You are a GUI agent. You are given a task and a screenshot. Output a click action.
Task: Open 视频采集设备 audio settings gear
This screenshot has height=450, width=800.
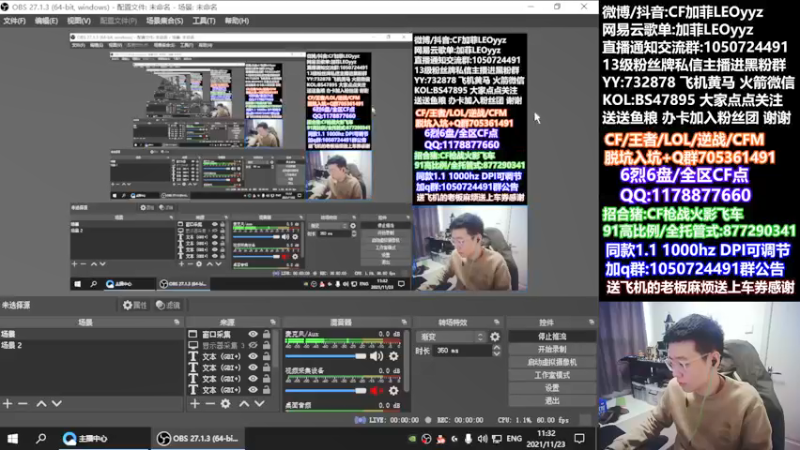point(393,391)
